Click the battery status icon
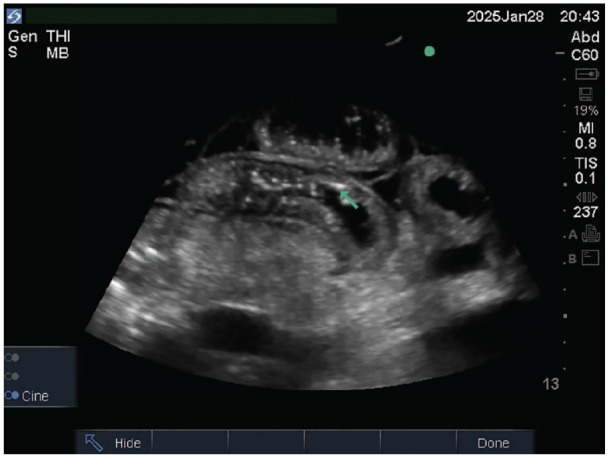The image size is (609, 458). (x=585, y=73)
